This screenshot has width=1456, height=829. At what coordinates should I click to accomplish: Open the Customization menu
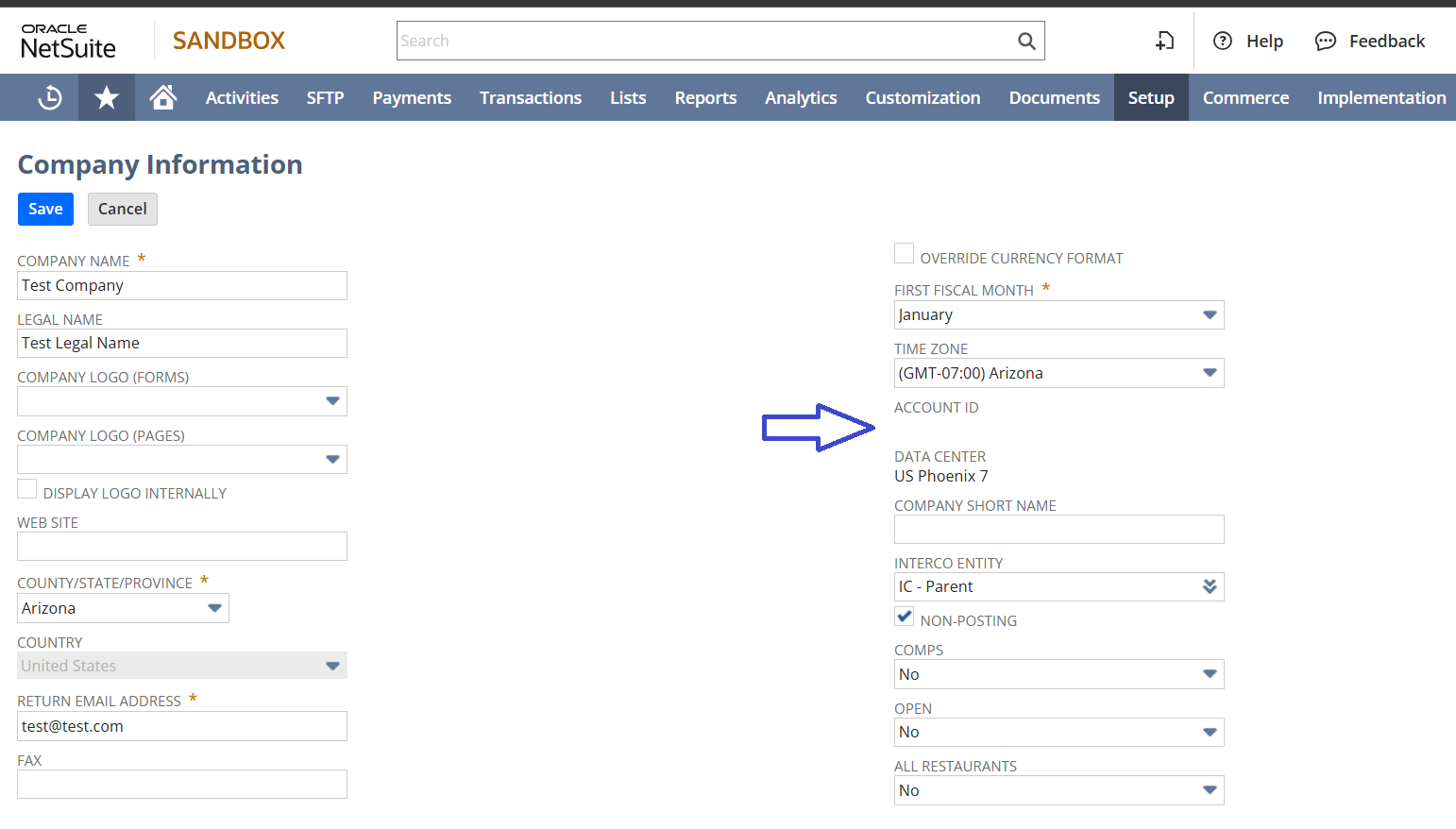click(x=923, y=97)
